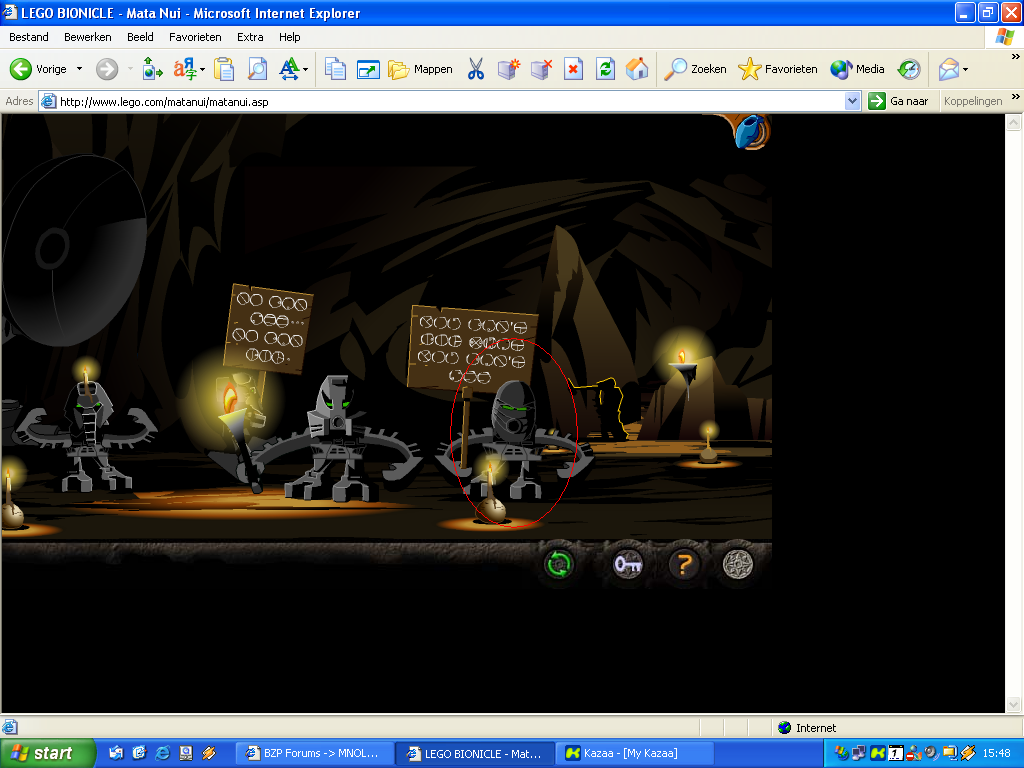
Task: Open Print Preview magnifier page icon
Action: (x=257, y=69)
